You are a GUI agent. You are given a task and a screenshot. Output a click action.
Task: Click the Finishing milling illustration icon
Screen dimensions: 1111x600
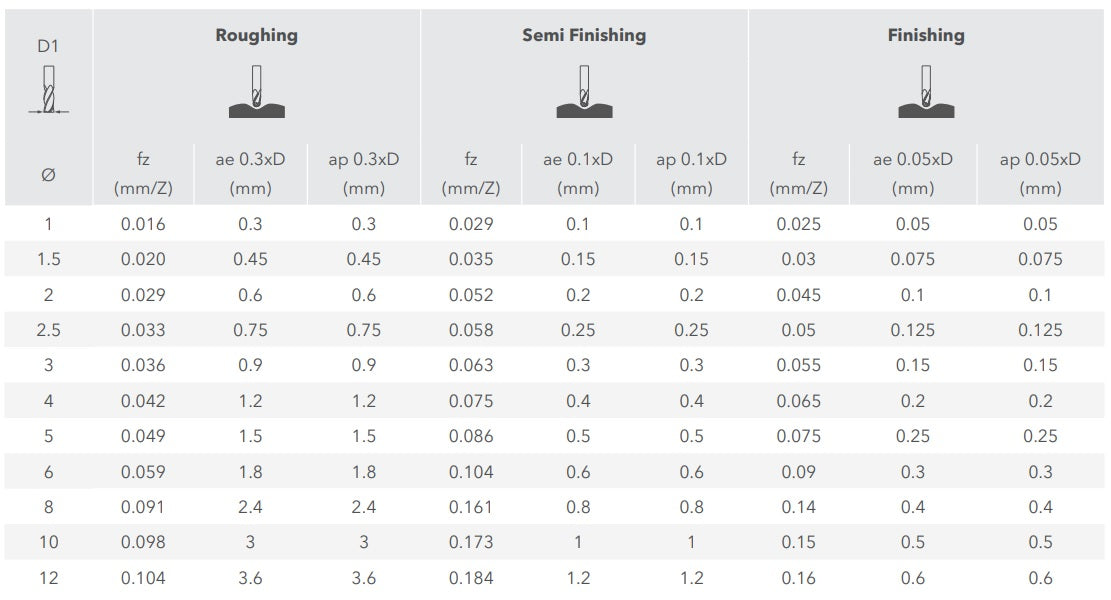point(926,92)
